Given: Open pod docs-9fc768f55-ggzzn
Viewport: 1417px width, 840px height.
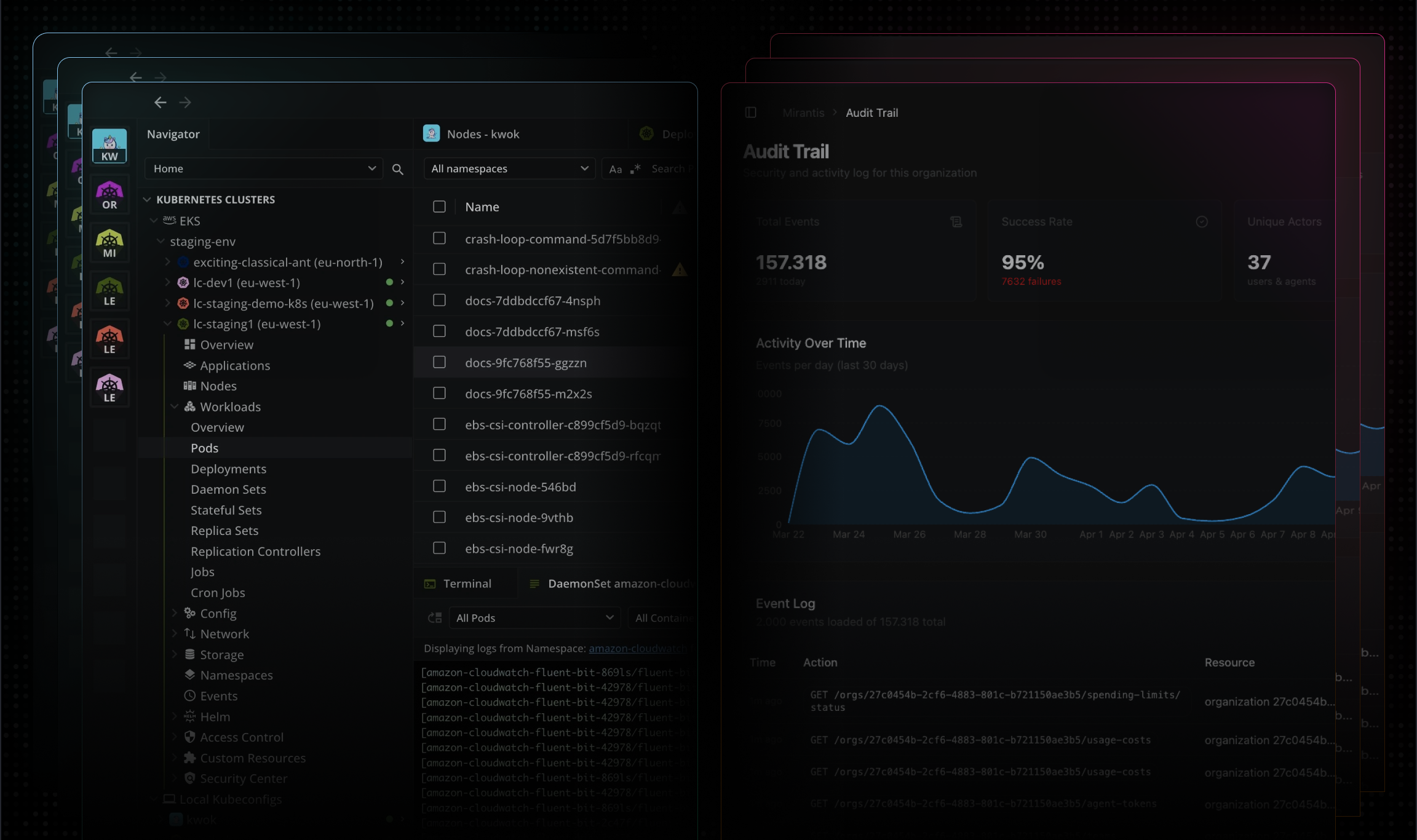Looking at the screenshot, I should coord(526,363).
